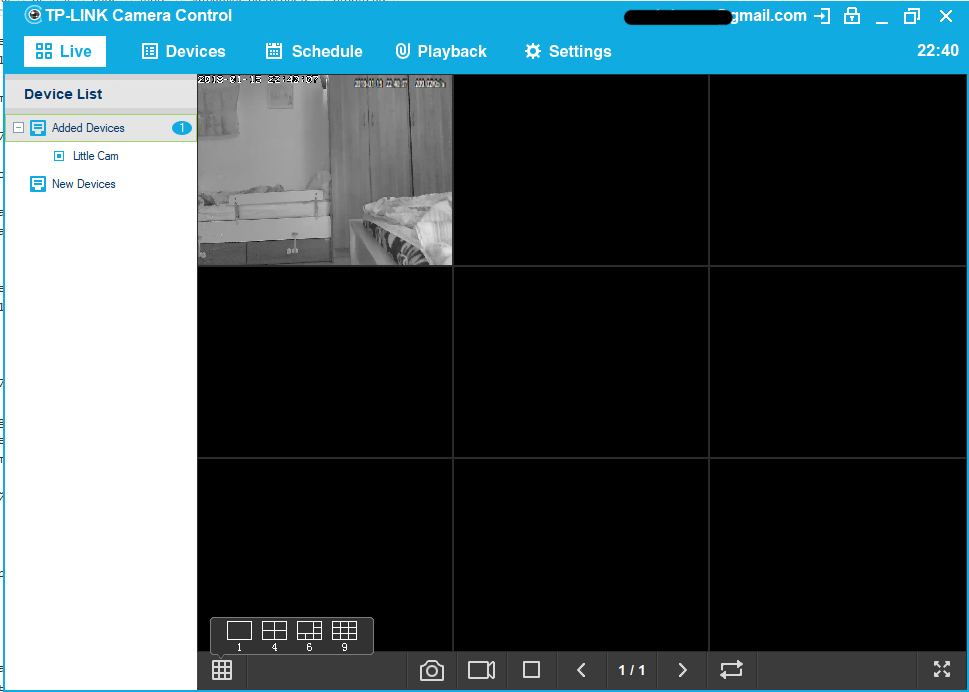Screen dimensions: 969x692
Task: Go to the previous camera page
Action: (x=581, y=670)
